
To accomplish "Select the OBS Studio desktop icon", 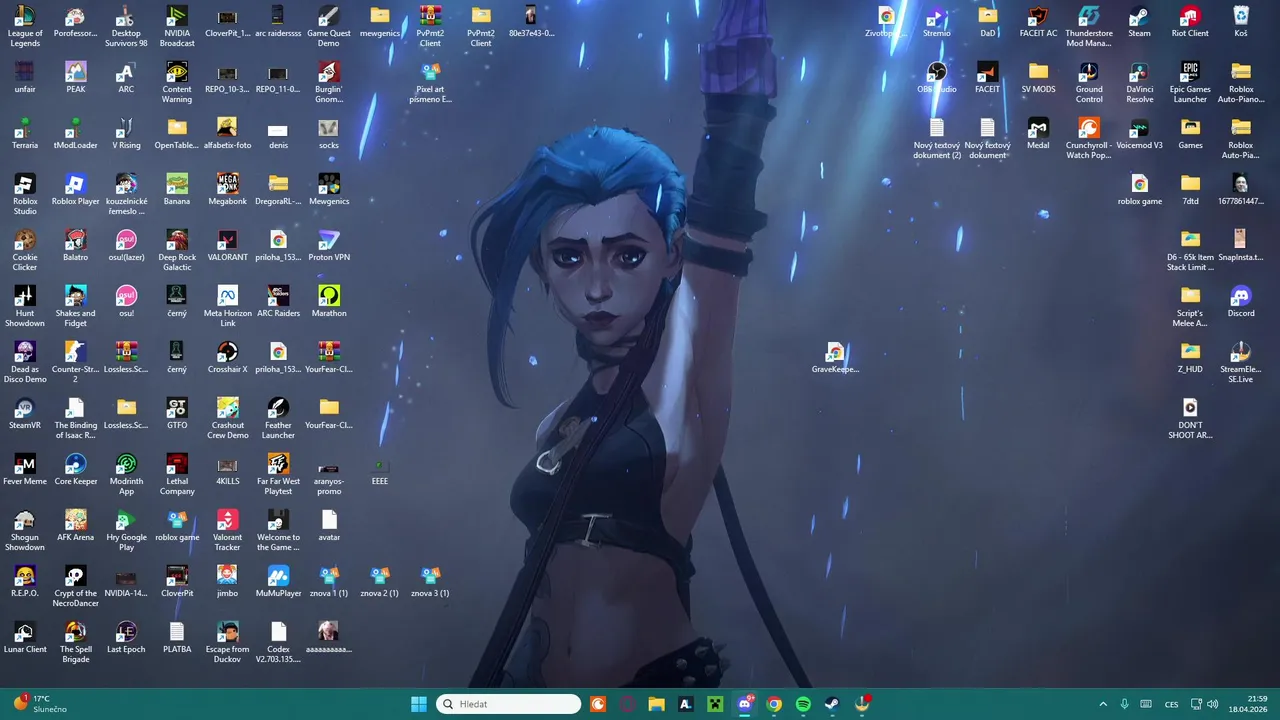I will 937,77.
